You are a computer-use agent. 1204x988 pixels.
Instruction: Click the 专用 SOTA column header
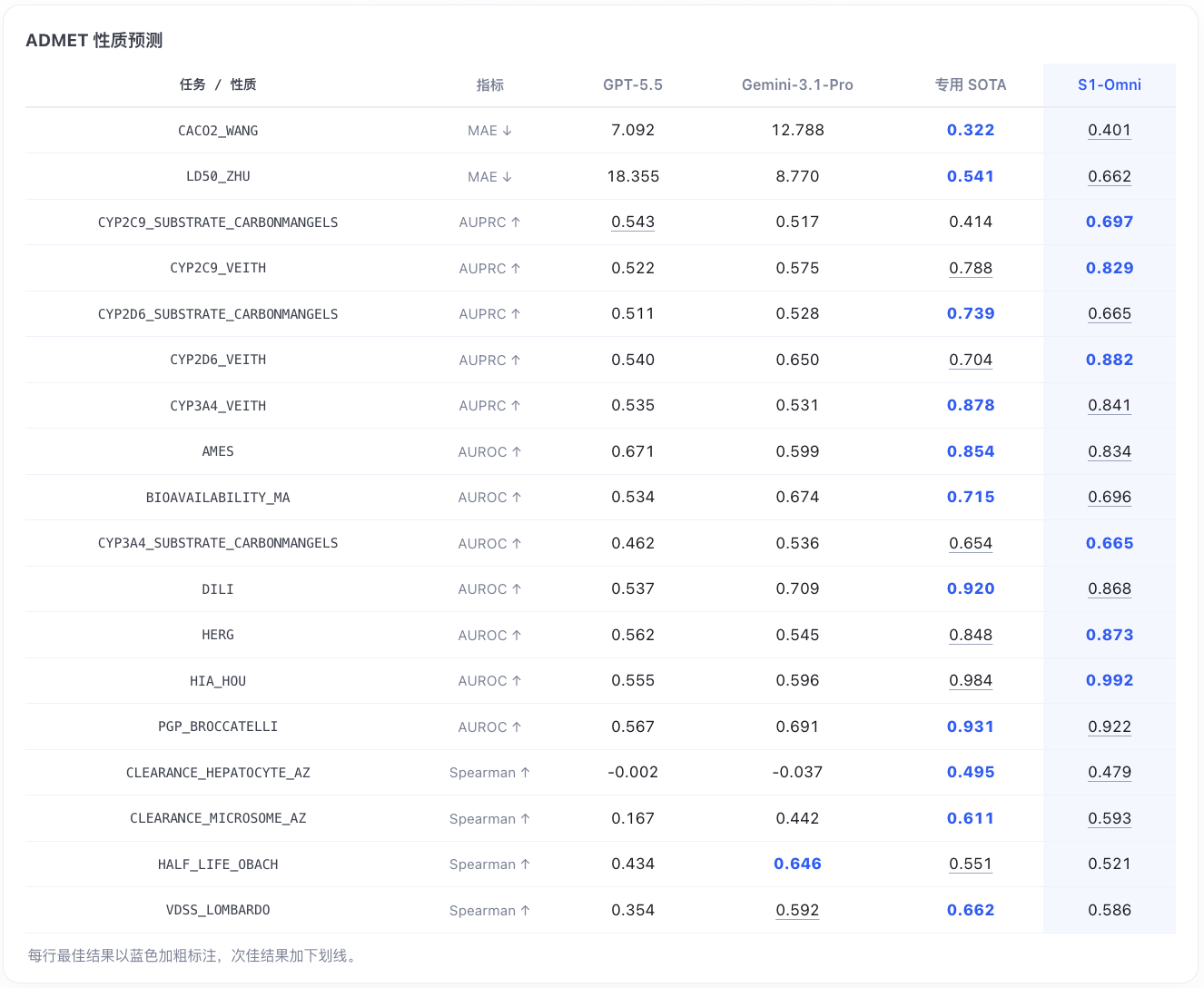coord(971,84)
